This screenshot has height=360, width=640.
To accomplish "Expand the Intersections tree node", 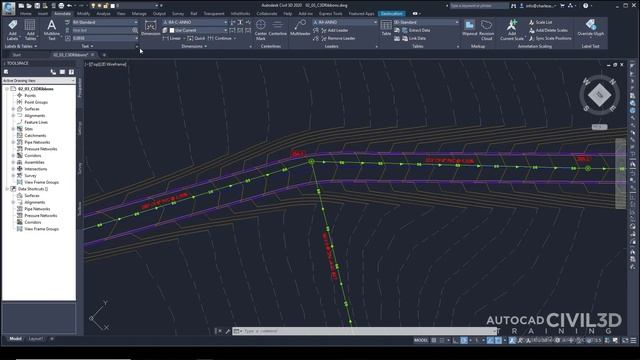I will coord(13,169).
